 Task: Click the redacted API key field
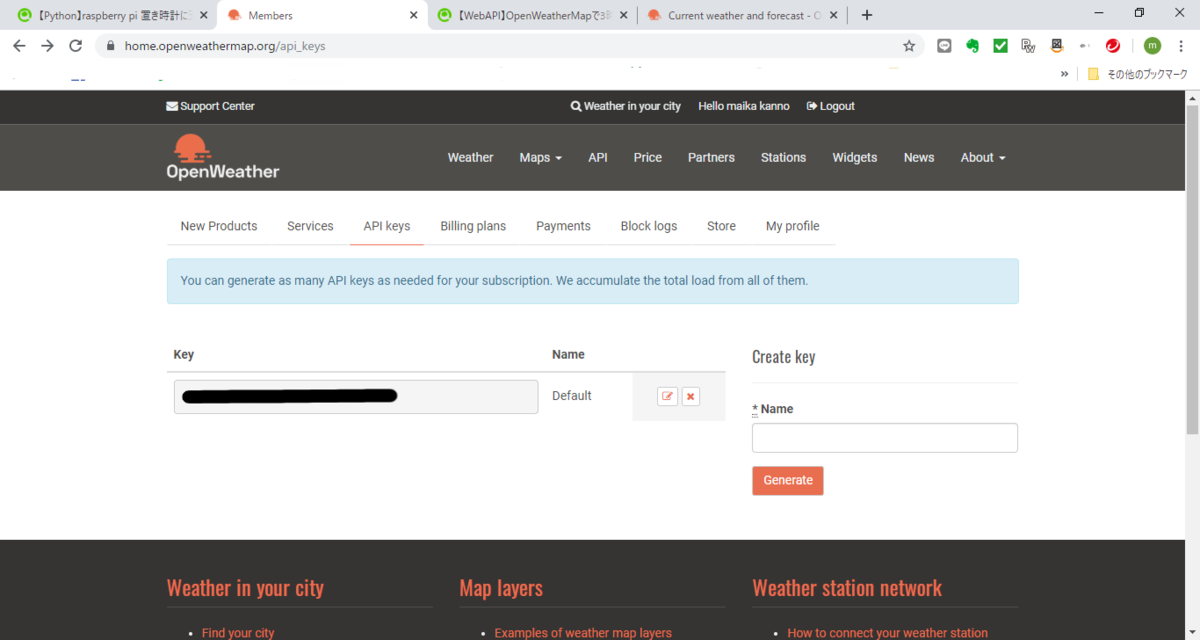coord(356,397)
